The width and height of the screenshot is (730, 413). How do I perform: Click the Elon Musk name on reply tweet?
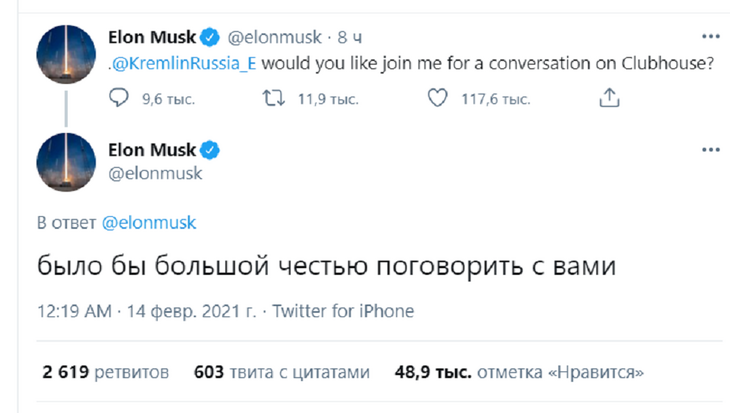point(150,149)
